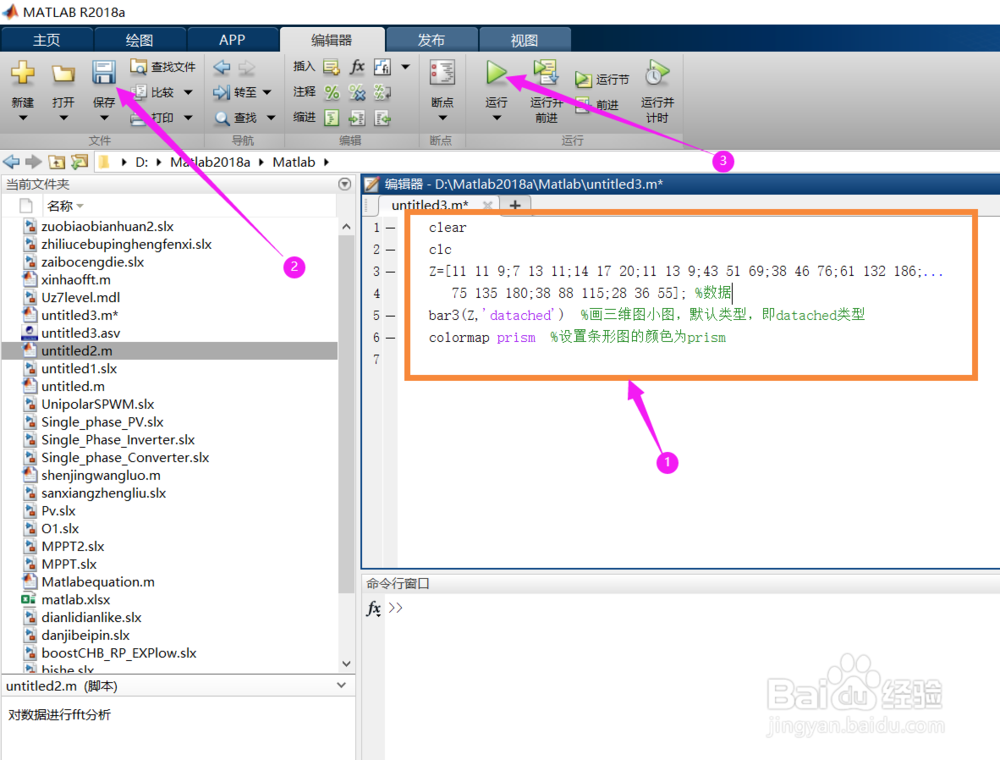
Task: Apply smart indent icon
Action: 332,118
